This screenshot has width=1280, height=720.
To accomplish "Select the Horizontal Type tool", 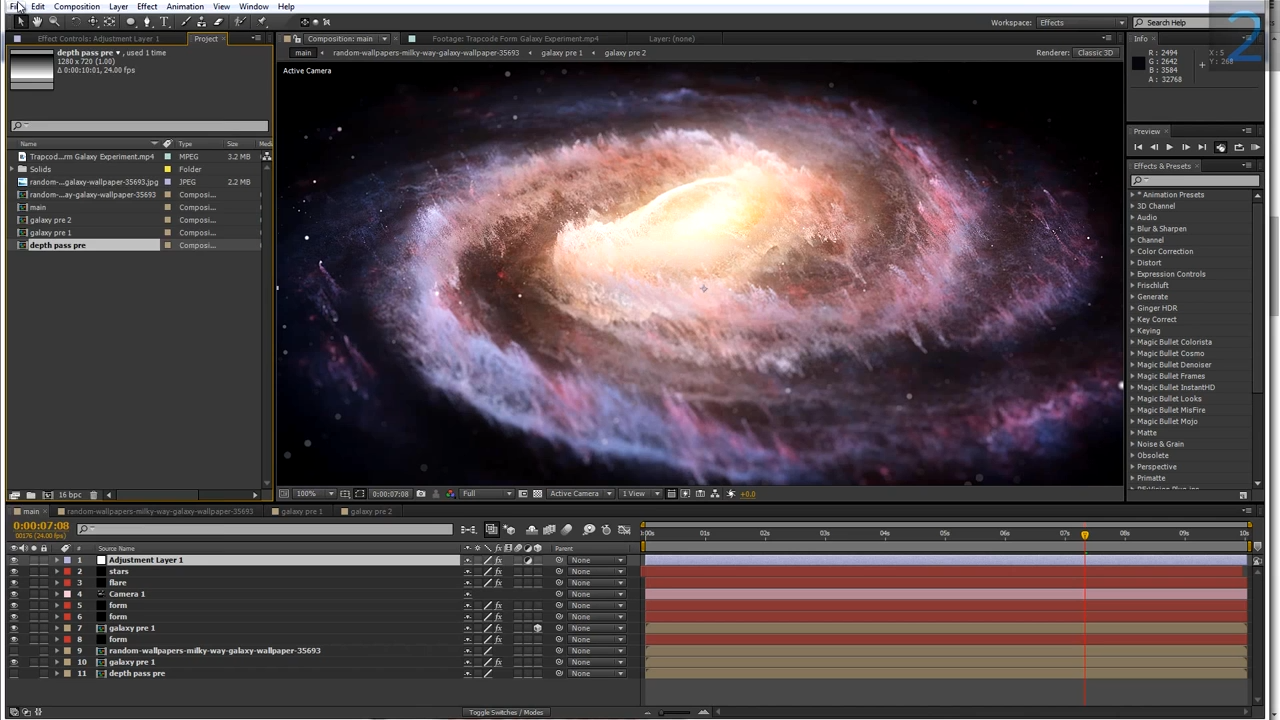I will pos(164,22).
